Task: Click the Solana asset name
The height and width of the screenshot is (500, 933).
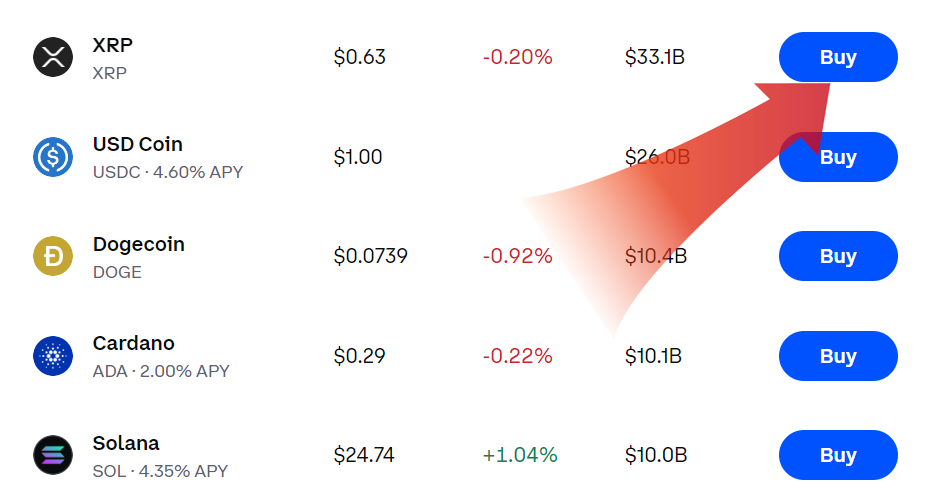Action: pyautogui.click(x=126, y=443)
